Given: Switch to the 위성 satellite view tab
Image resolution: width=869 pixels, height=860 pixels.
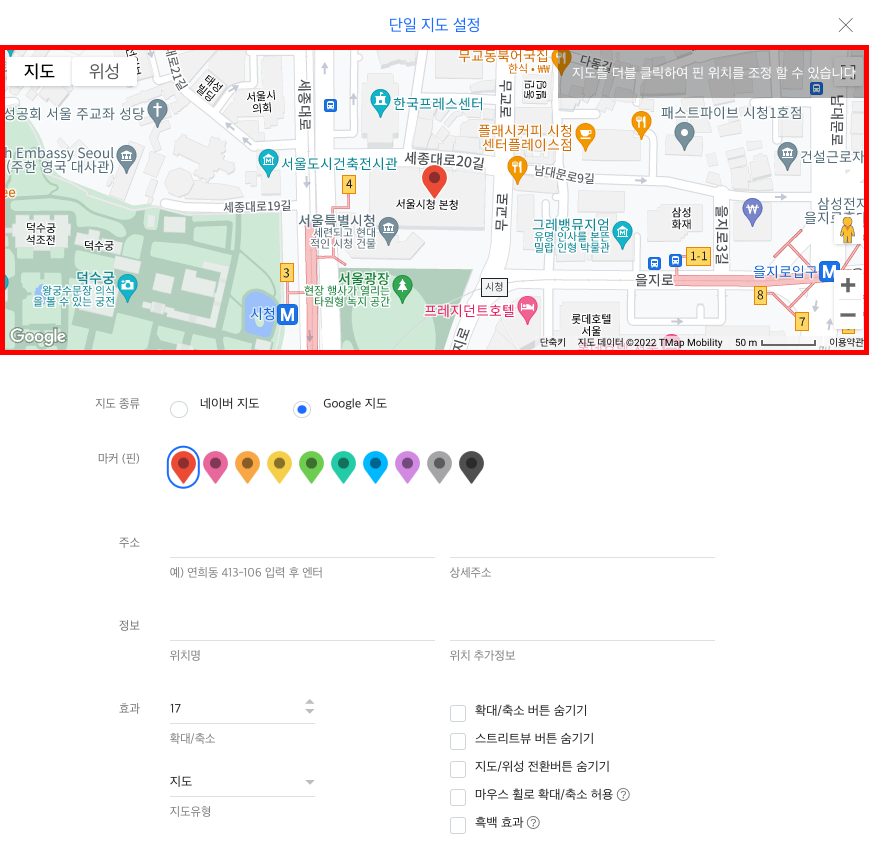Looking at the screenshot, I should tap(104, 71).
